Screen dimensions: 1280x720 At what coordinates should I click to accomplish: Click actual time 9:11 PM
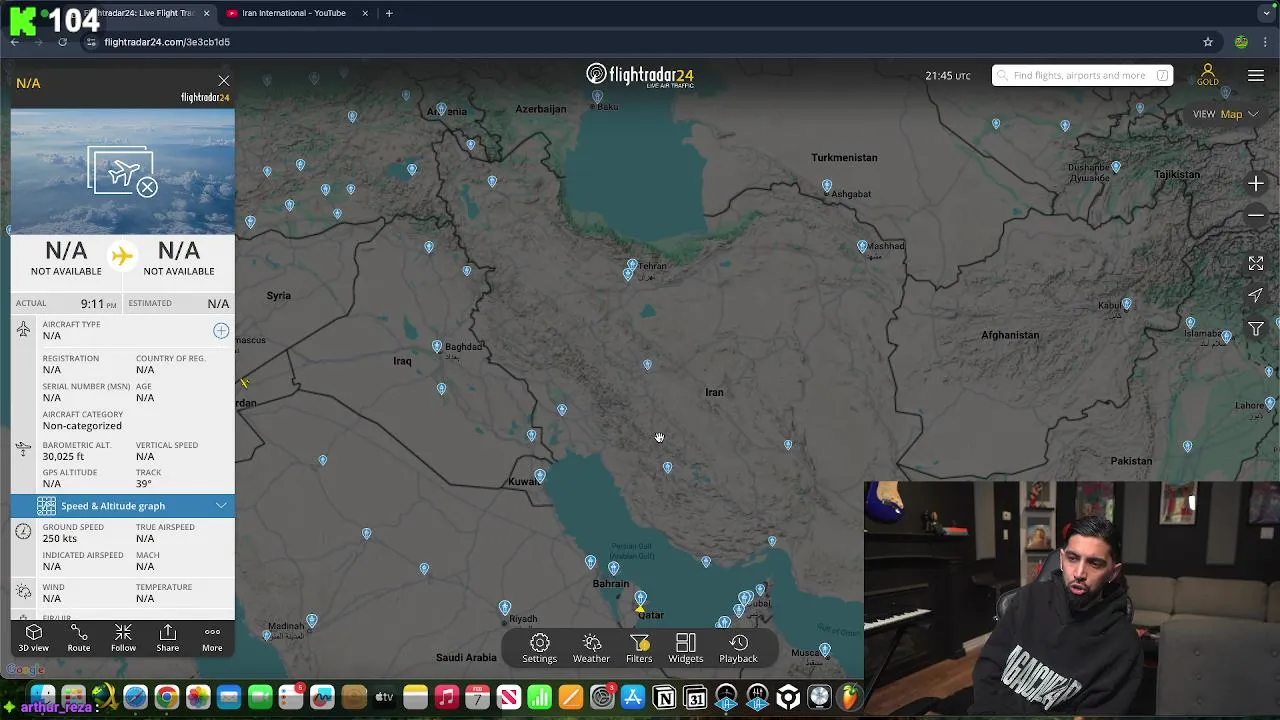(98, 303)
